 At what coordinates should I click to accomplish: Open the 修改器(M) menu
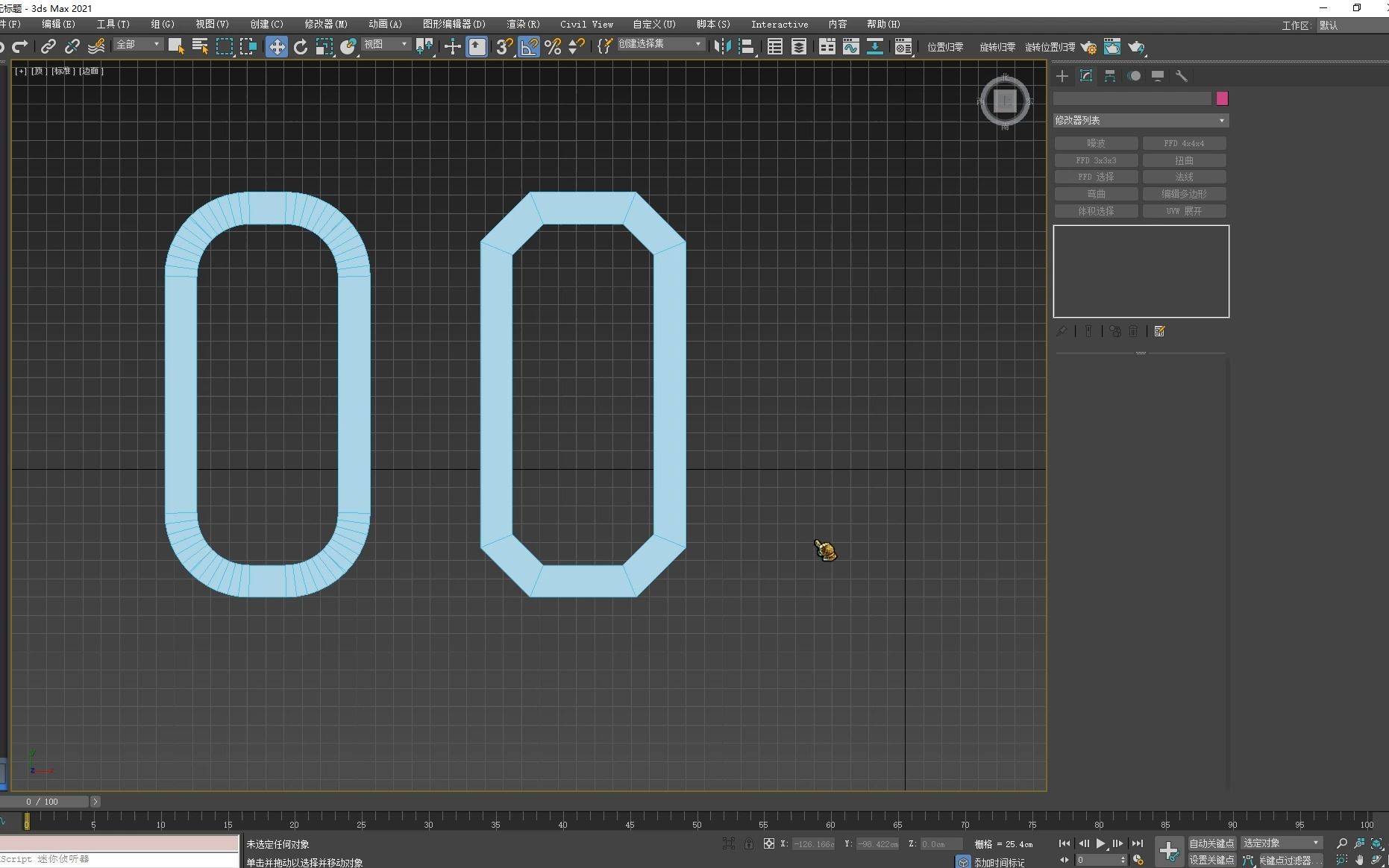326,24
